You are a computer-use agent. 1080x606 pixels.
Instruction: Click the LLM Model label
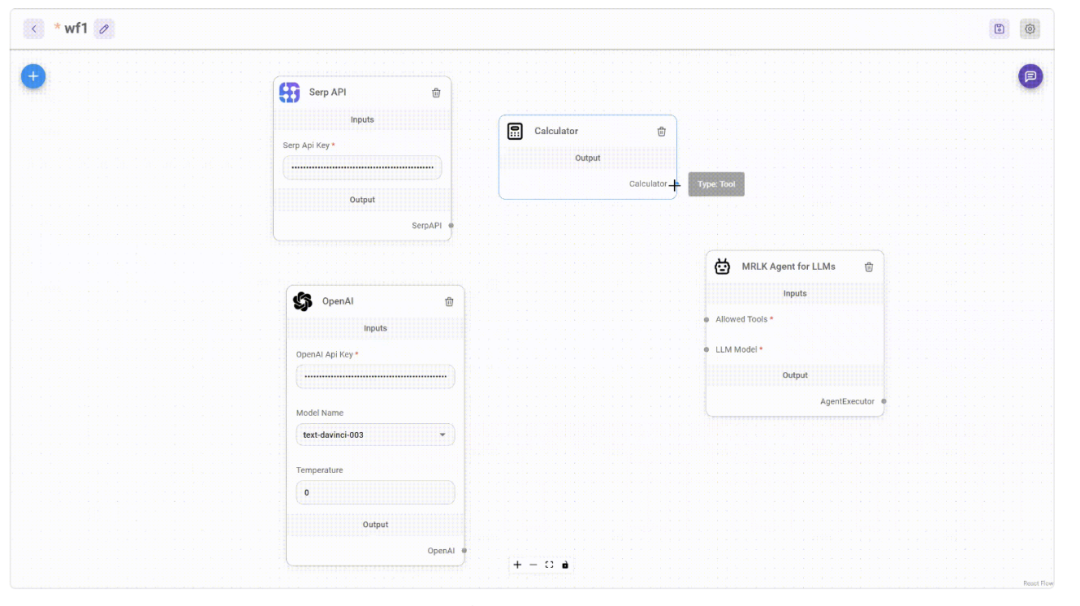(736, 350)
